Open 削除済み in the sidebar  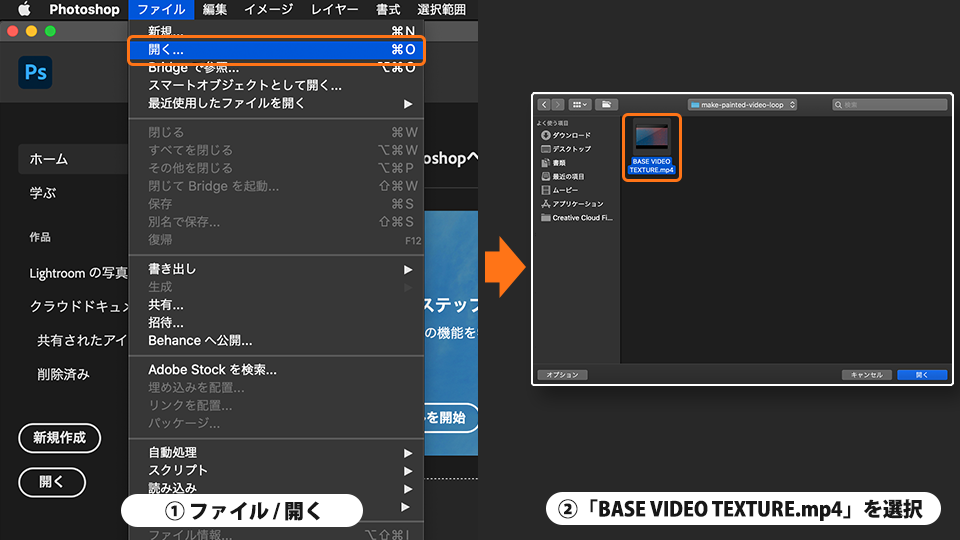[x=63, y=374]
